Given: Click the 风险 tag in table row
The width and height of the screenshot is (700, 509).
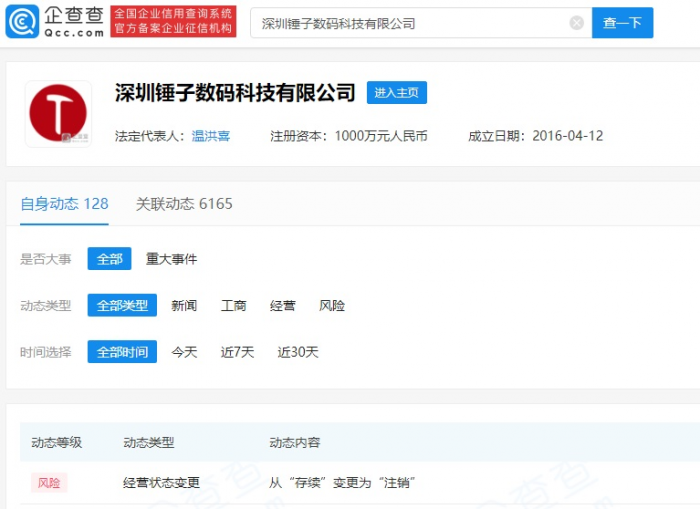Looking at the screenshot, I should point(49,483).
